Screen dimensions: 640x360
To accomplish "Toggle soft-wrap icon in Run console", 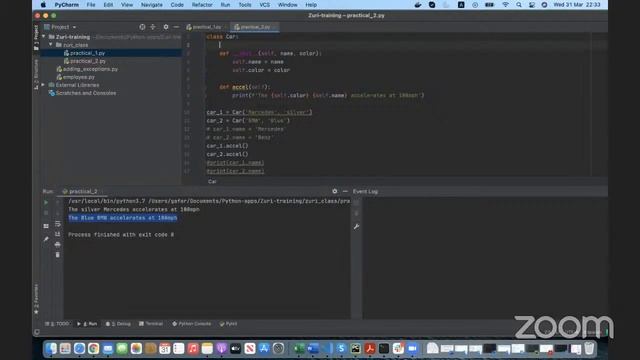I will pyautogui.click(x=58, y=224).
